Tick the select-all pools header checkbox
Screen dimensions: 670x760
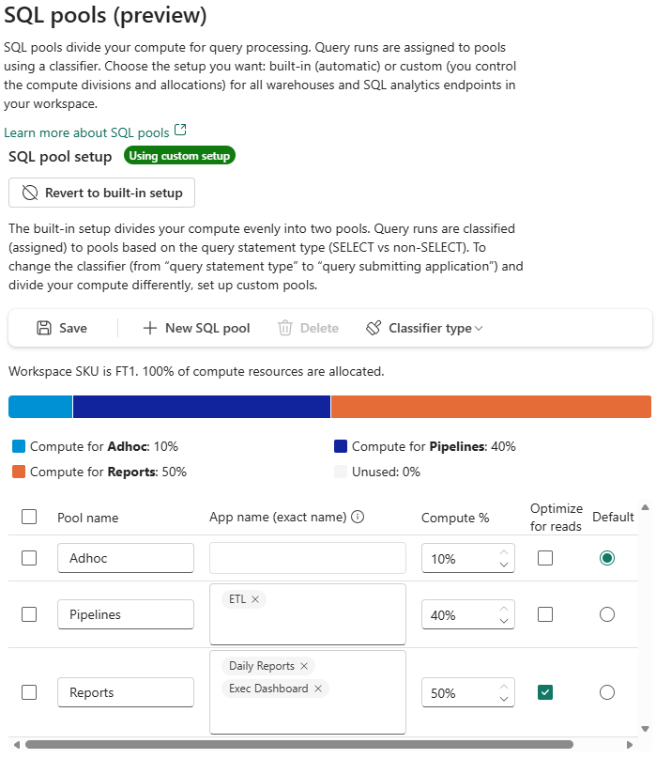[29, 517]
